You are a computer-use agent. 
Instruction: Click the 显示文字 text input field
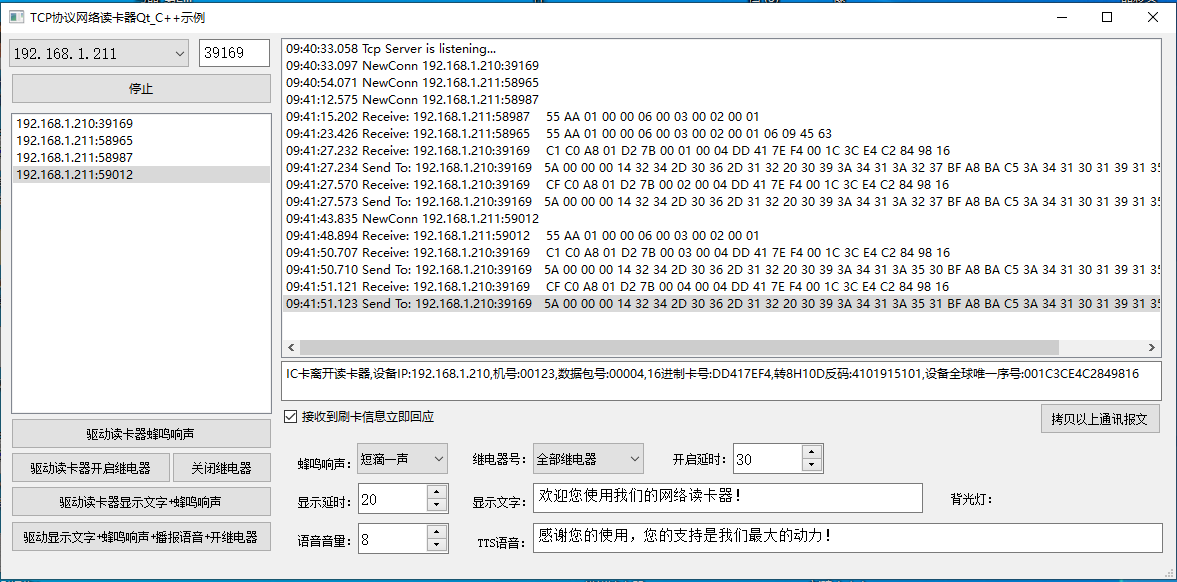727,497
